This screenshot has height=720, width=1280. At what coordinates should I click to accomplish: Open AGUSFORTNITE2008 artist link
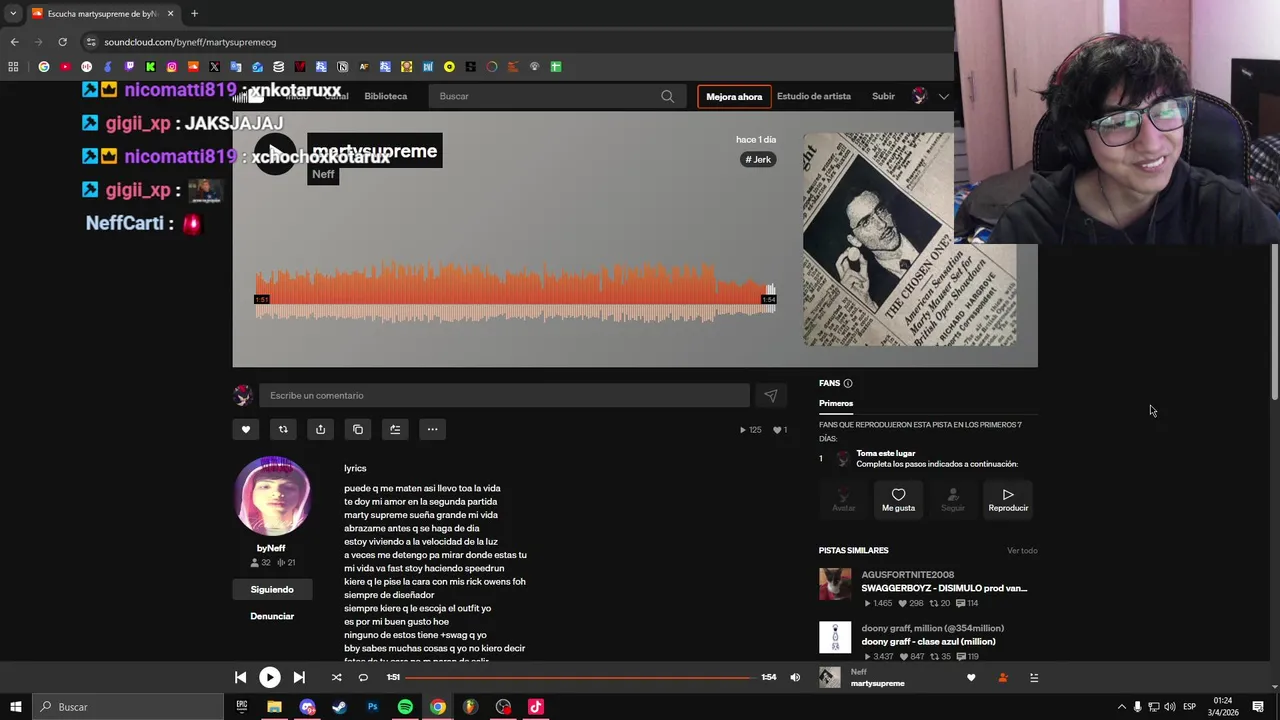coord(908,575)
